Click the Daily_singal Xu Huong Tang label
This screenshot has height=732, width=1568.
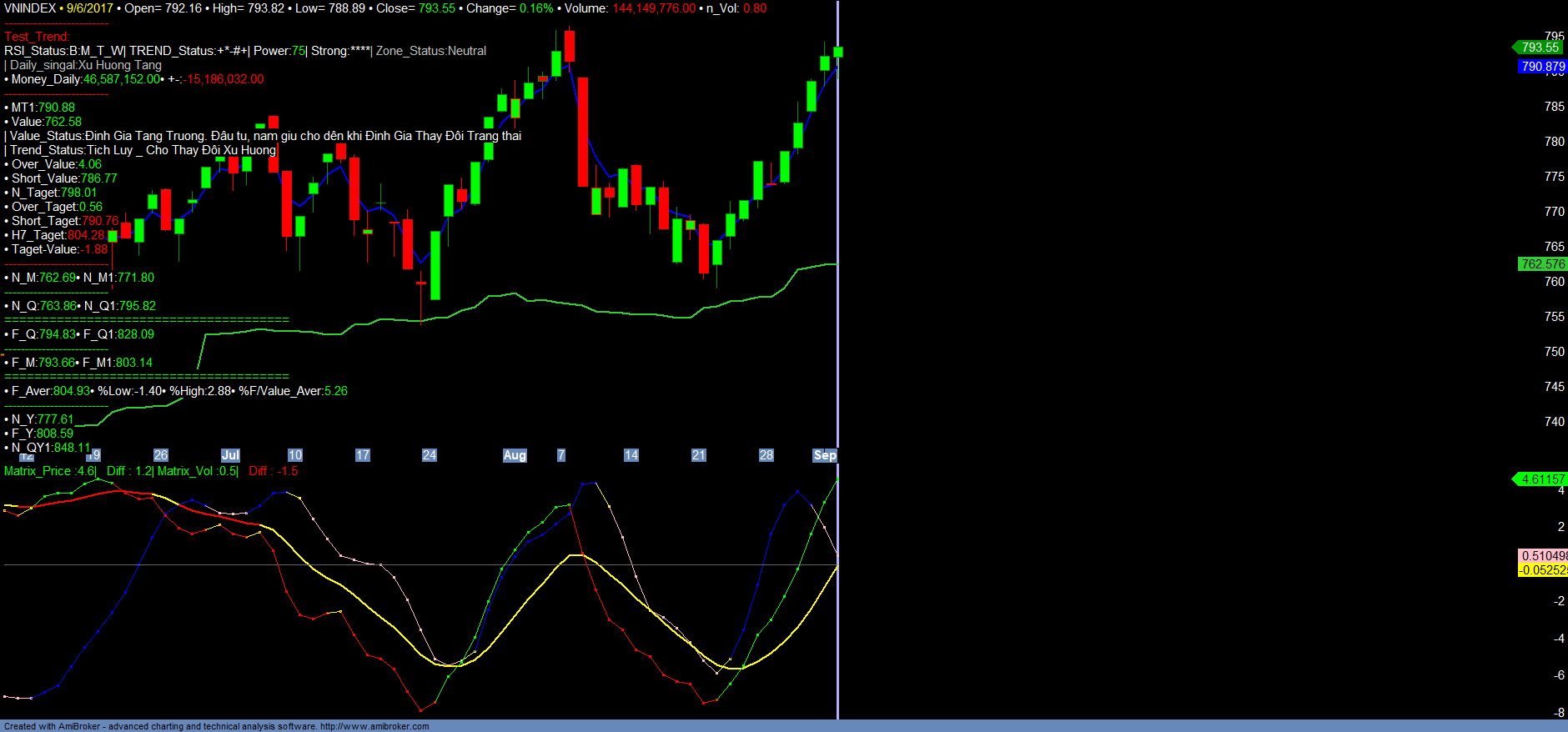(85, 65)
